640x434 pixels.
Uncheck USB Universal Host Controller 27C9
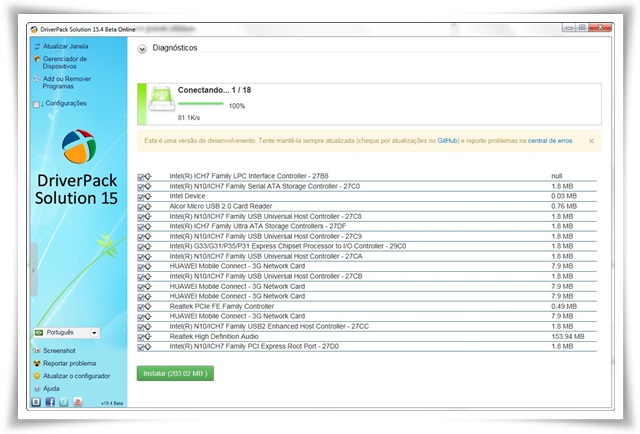[140, 237]
